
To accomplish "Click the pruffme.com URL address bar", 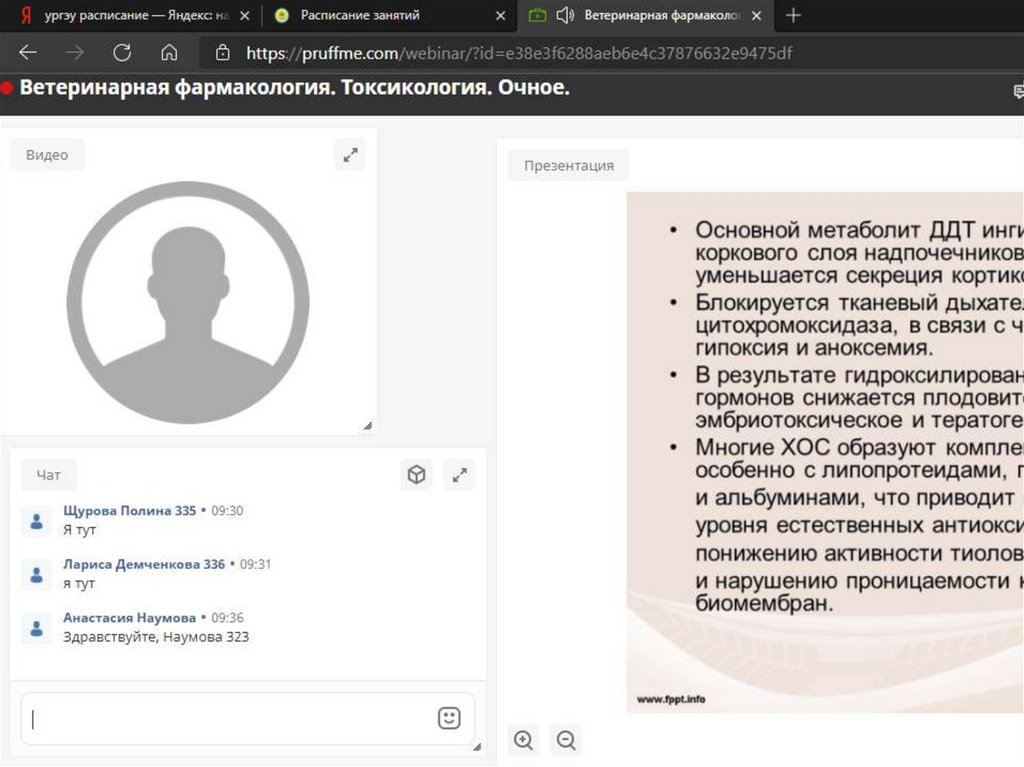I will (x=520, y=53).
